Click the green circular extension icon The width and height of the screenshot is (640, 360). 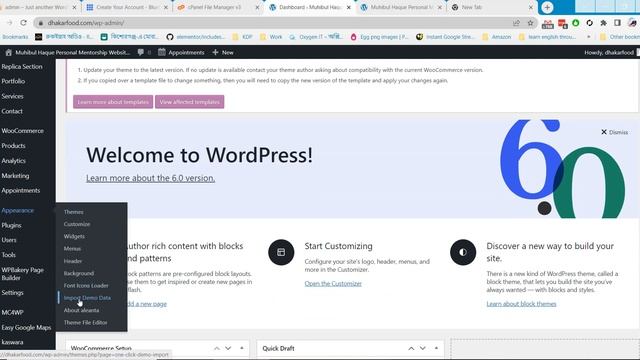tap(576, 23)
